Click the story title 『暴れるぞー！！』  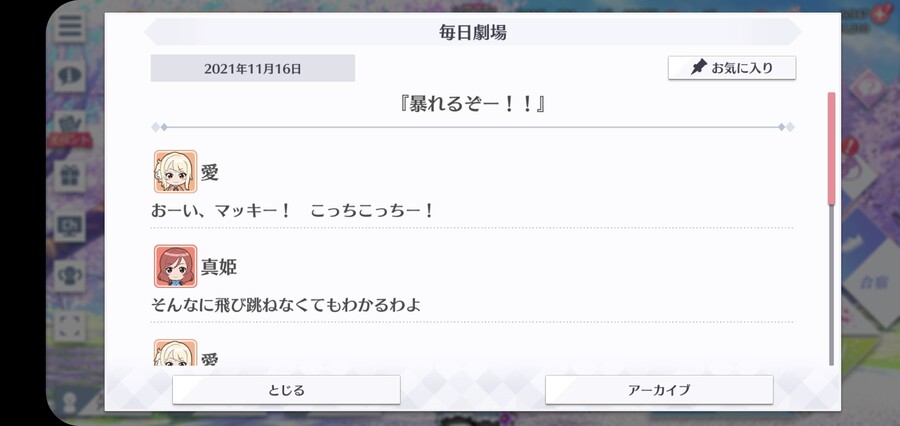pyautogui.click(x=472, y=105)
